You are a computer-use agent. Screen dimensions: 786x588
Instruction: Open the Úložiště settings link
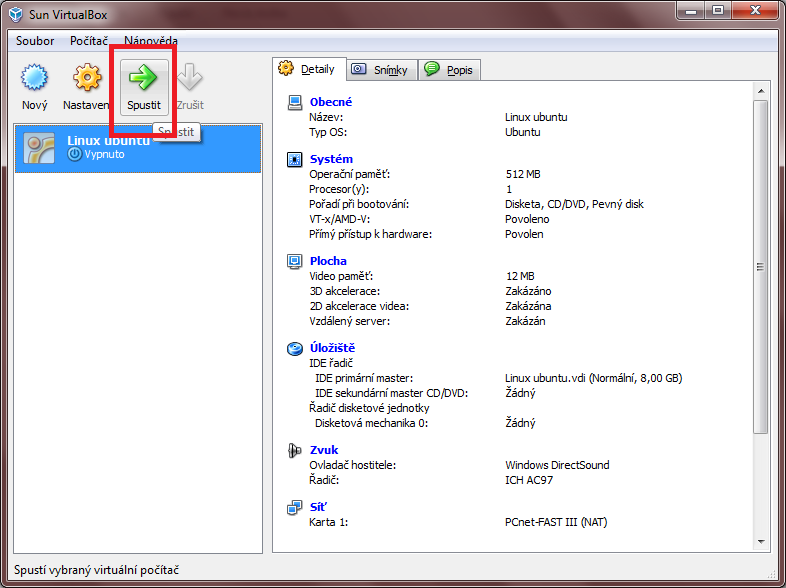[x=332, y=348]
